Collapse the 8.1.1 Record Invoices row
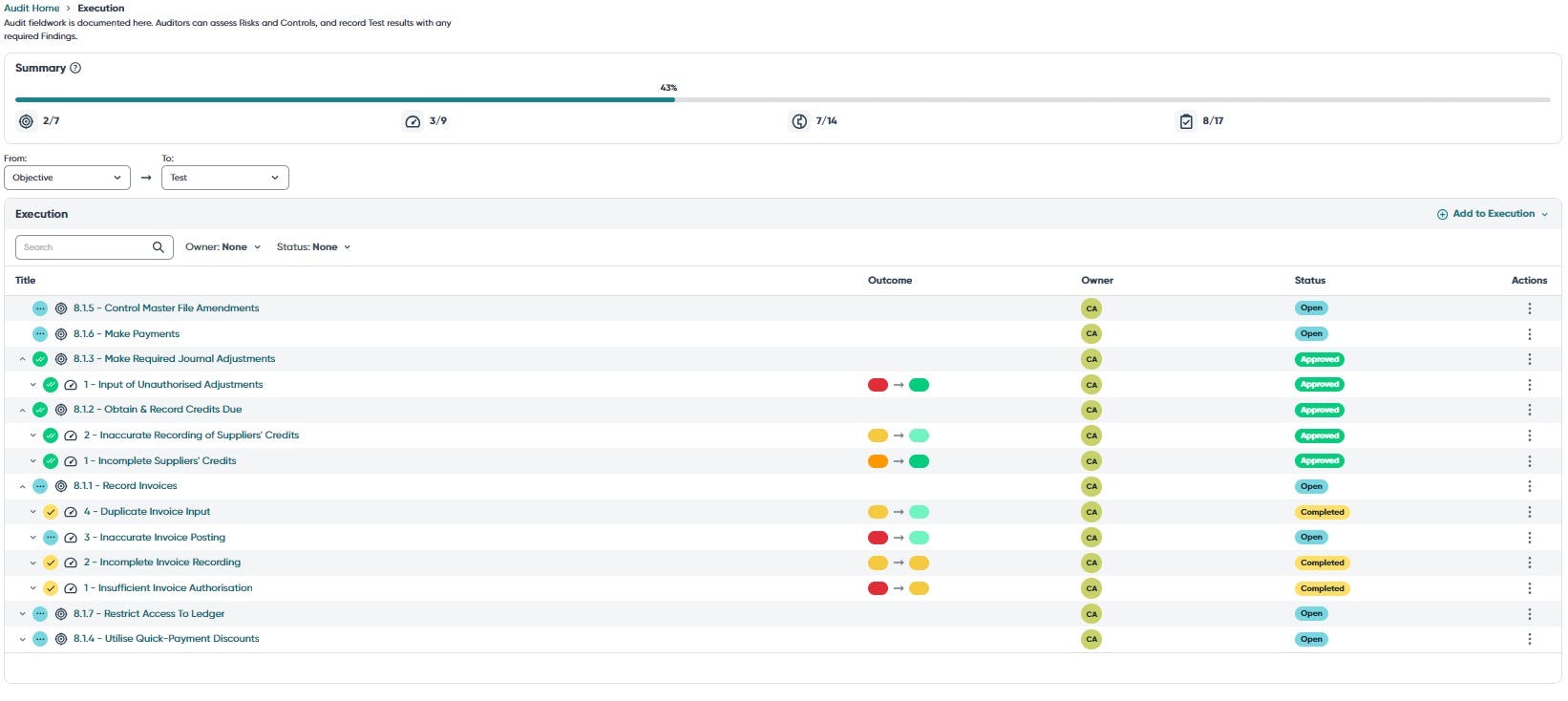The image size is (1568, 701). point(23,487)
